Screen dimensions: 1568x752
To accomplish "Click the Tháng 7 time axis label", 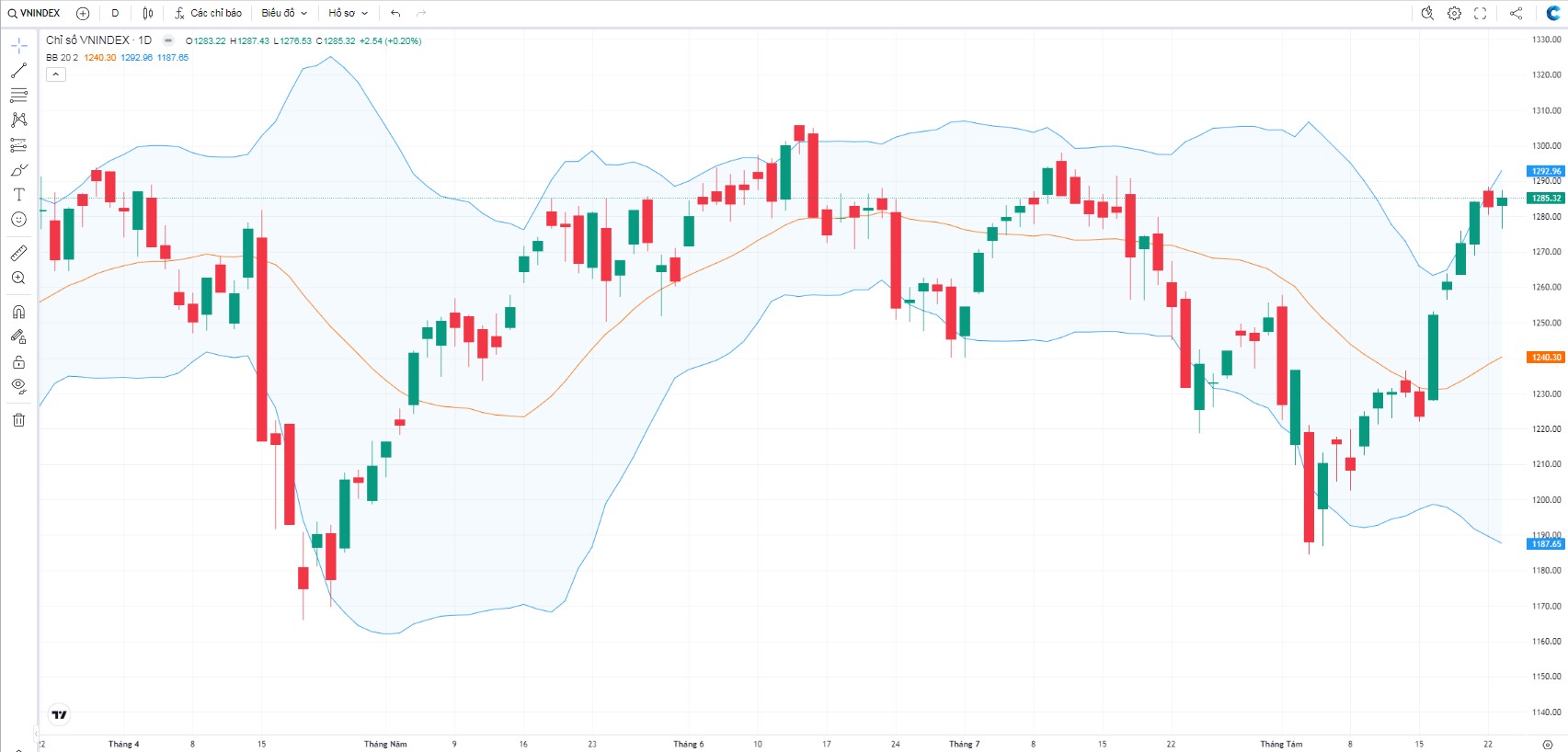I will pos(965,744).
